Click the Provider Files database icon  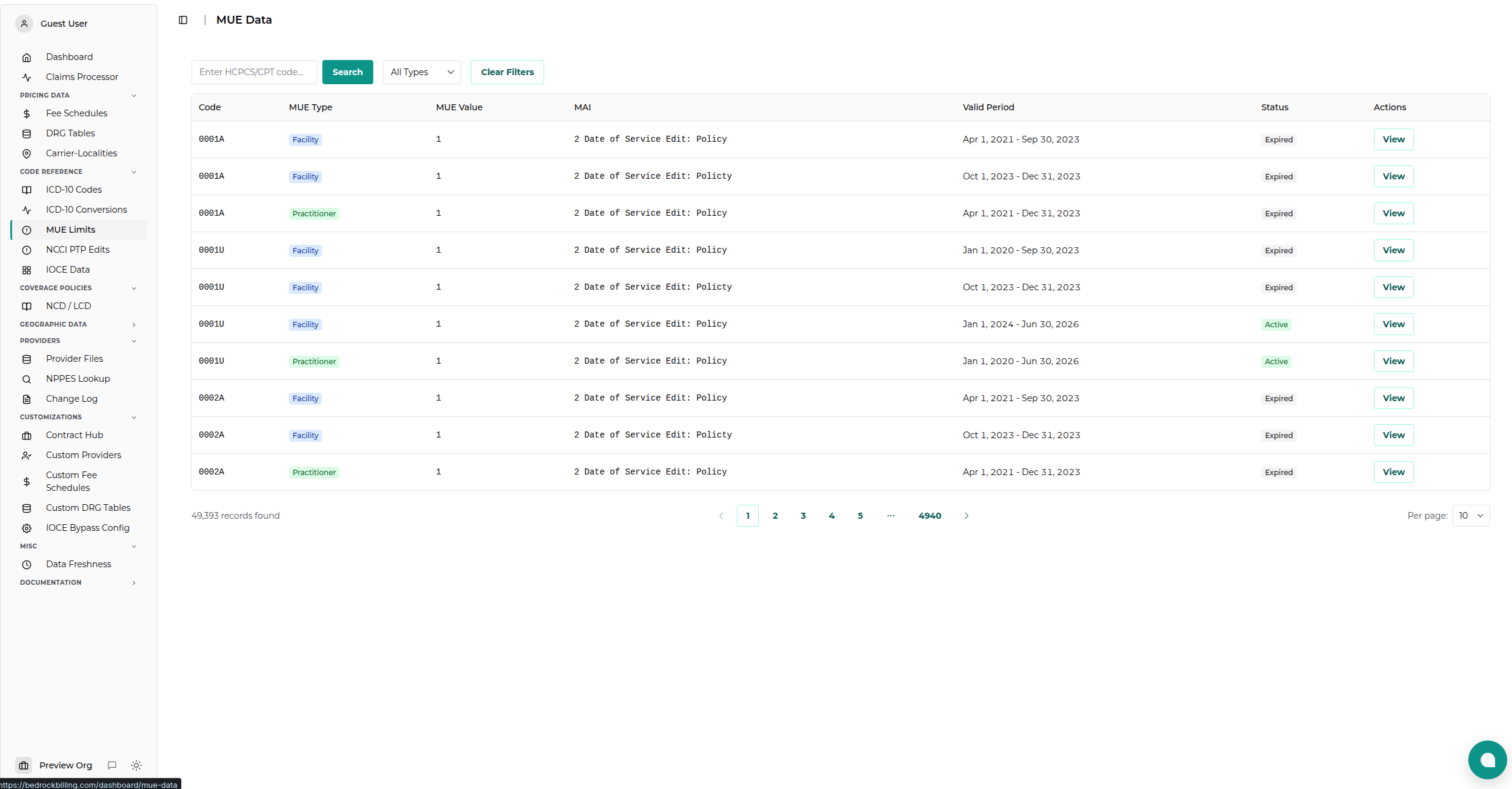pos(27,359)
